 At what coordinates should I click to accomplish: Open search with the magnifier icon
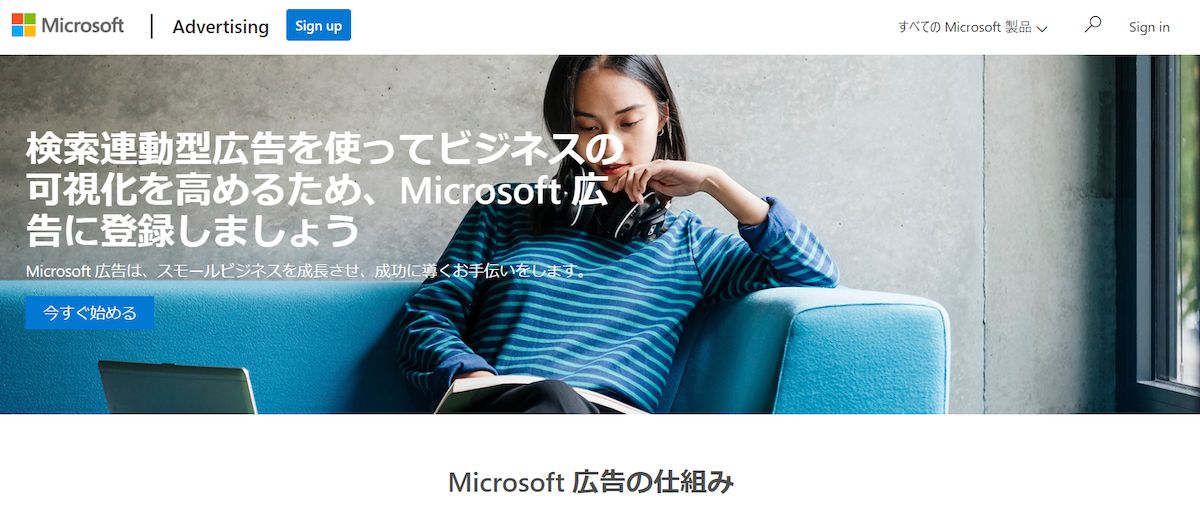pos(1093,24)
